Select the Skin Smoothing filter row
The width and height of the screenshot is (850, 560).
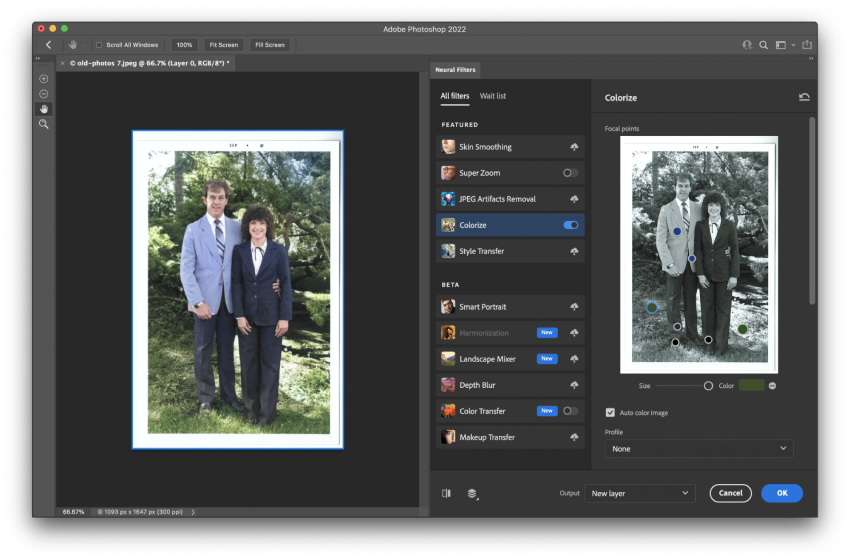(x=510, y=147)
